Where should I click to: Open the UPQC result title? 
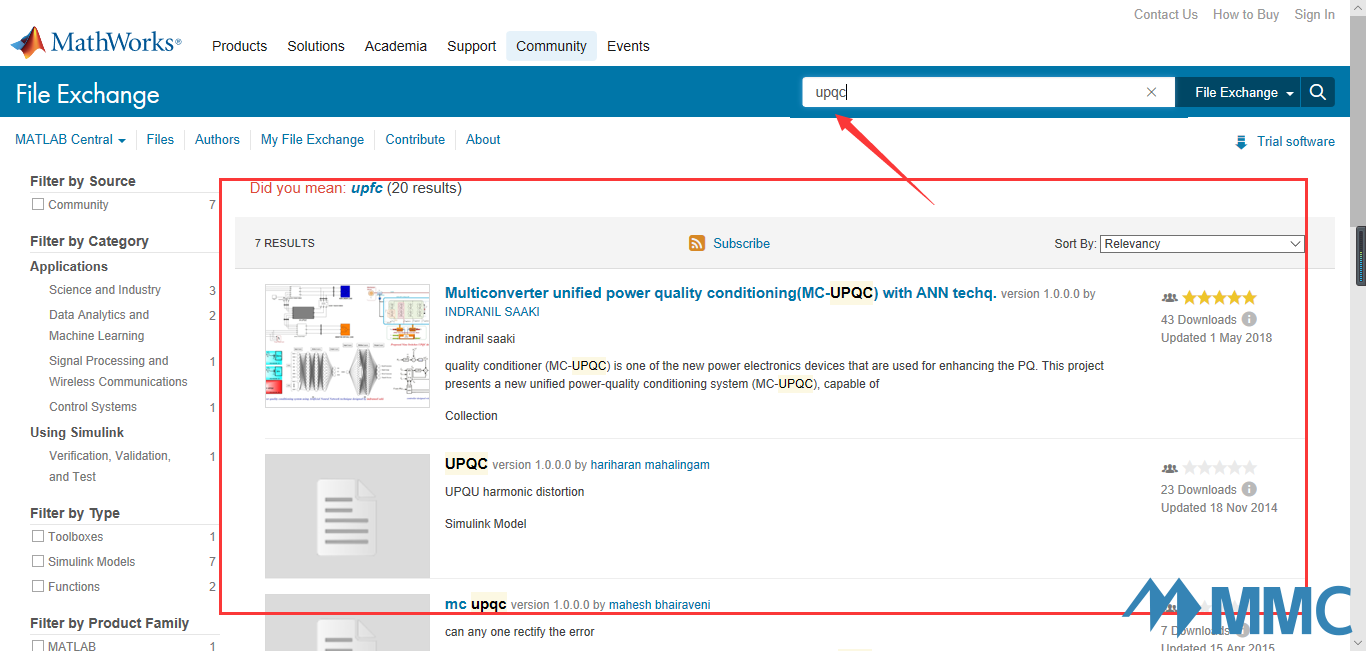[466, 464]
